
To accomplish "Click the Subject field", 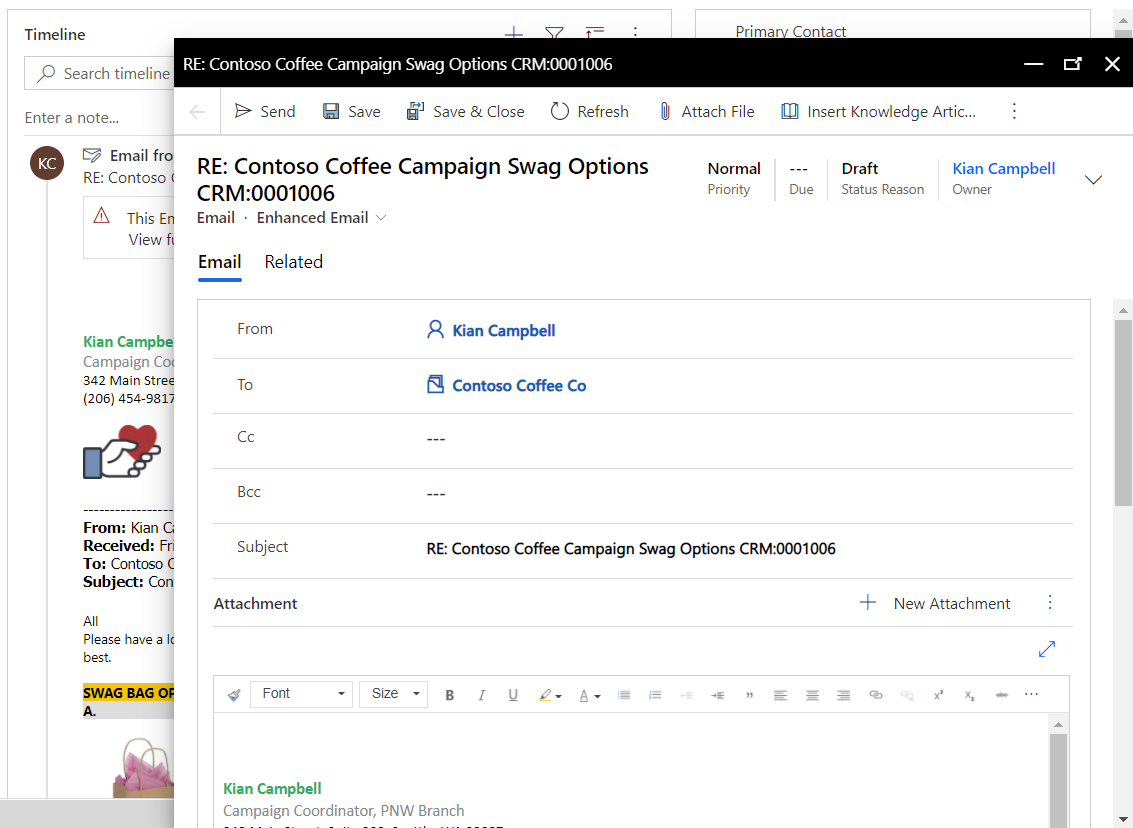I will click(x=630, y=549).
